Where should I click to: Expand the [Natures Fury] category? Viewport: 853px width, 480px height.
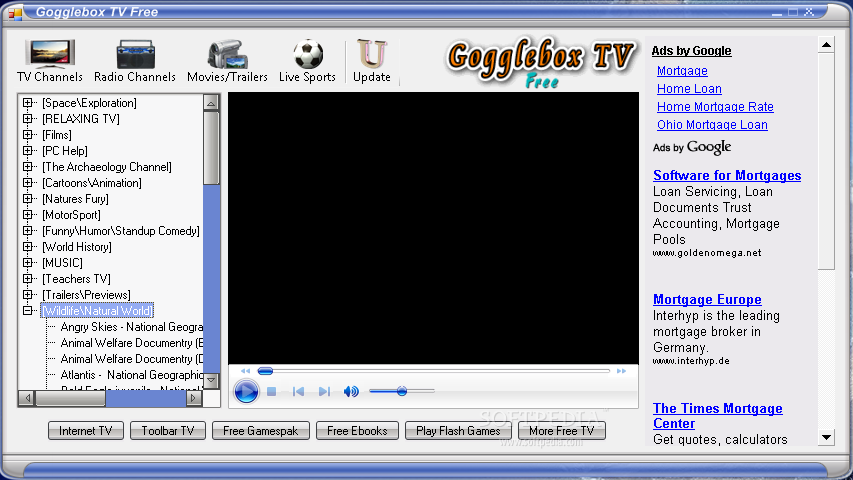(27, 199)
